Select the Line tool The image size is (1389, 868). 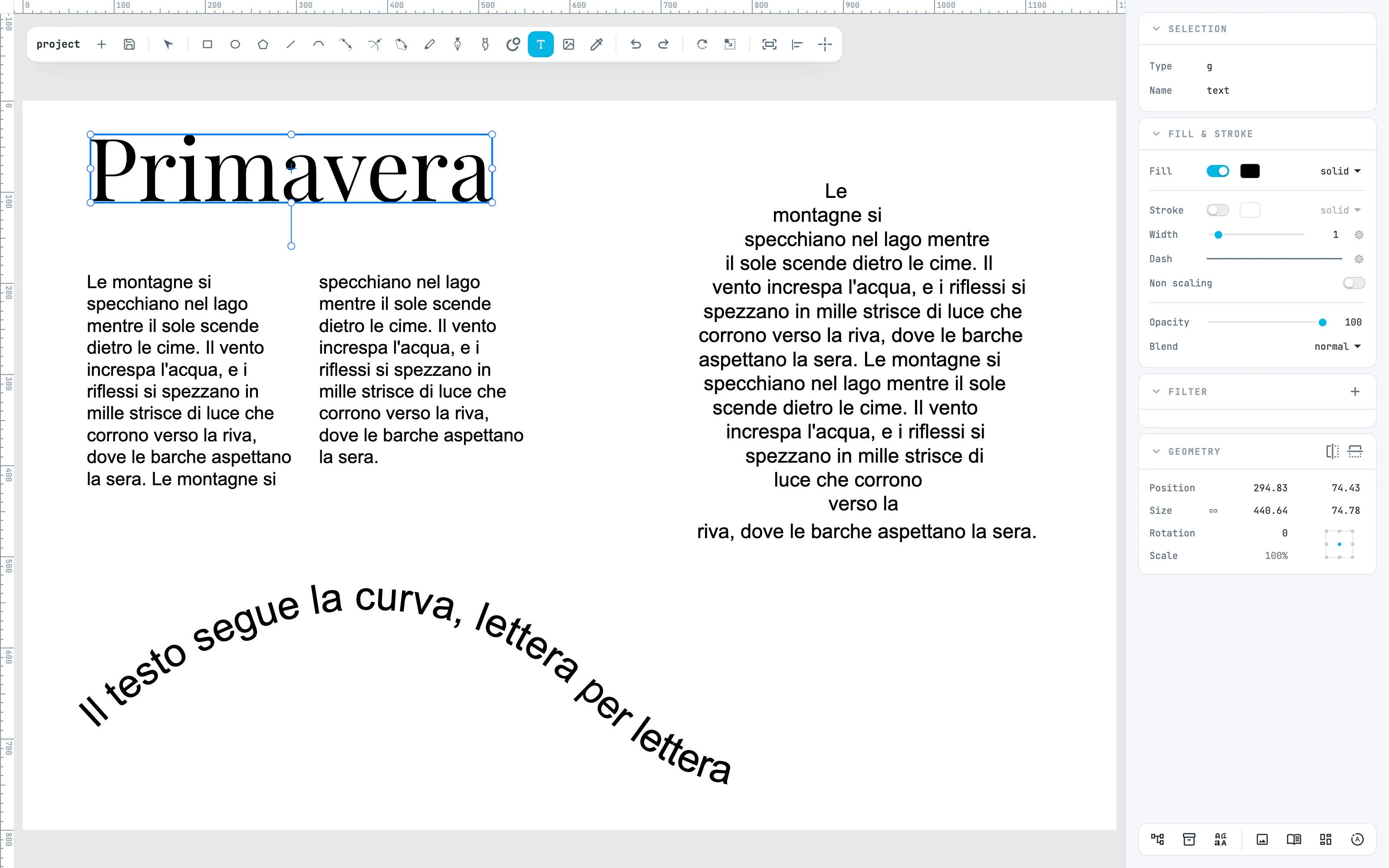[x=290, y=44]
